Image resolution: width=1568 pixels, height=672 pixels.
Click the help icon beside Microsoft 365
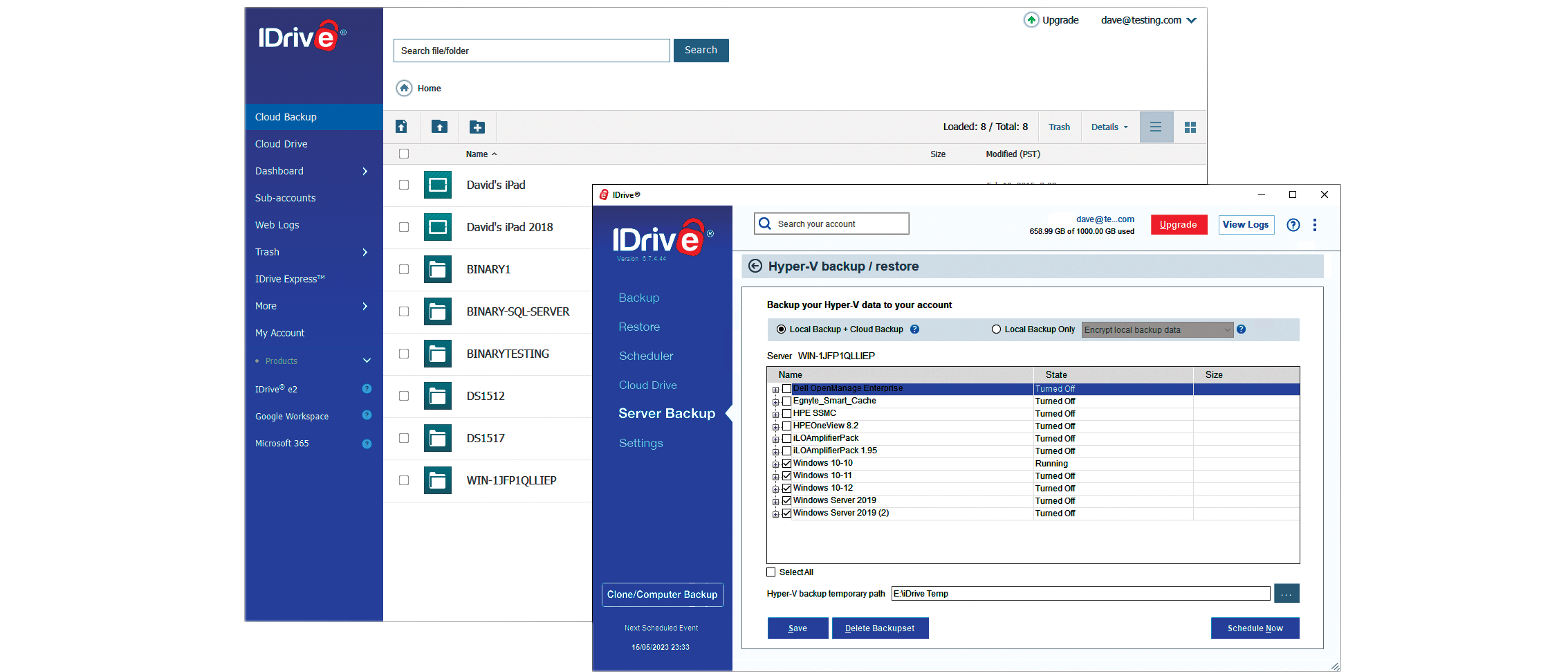coord(367,444)
